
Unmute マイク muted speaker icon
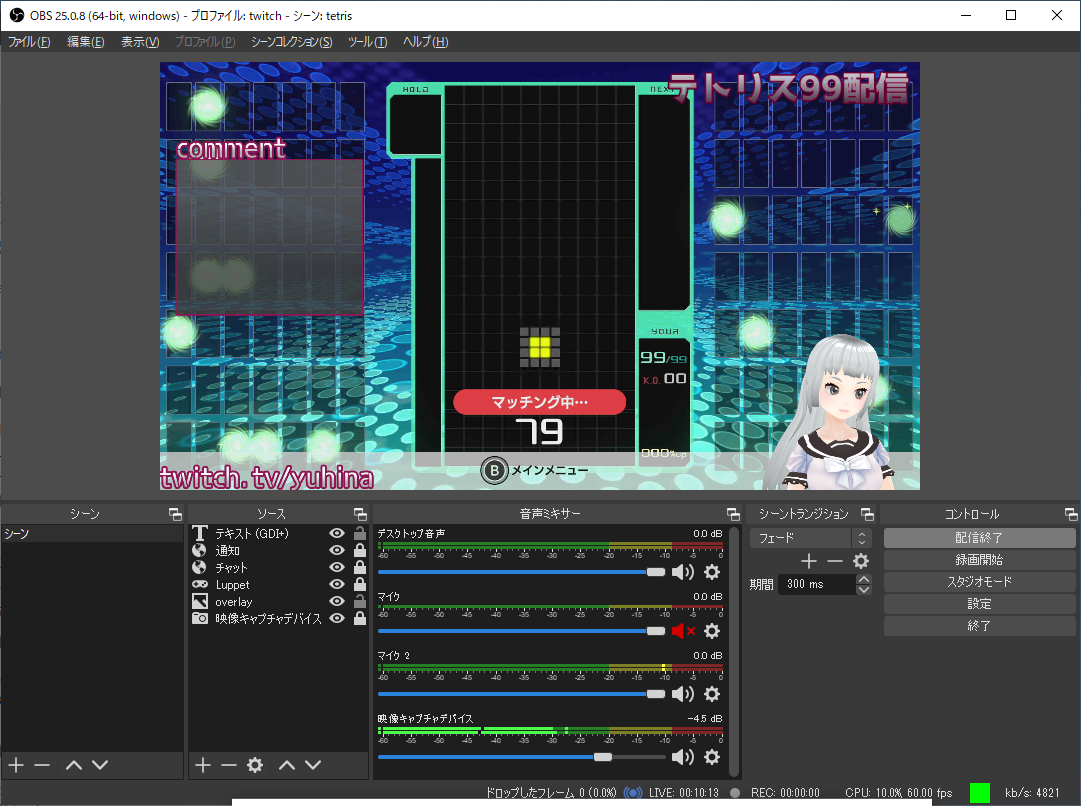[683, 631]
